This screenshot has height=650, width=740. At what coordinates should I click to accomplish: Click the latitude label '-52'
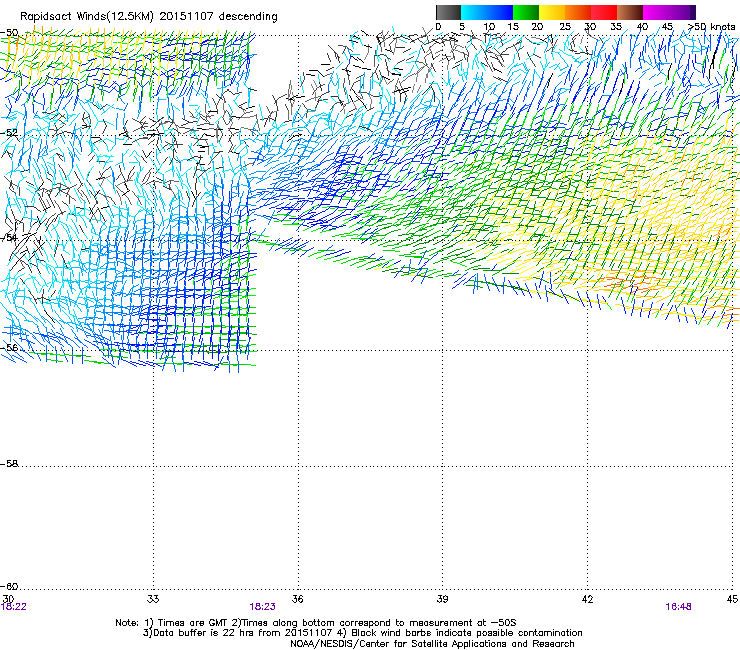[x=9, y=133]
